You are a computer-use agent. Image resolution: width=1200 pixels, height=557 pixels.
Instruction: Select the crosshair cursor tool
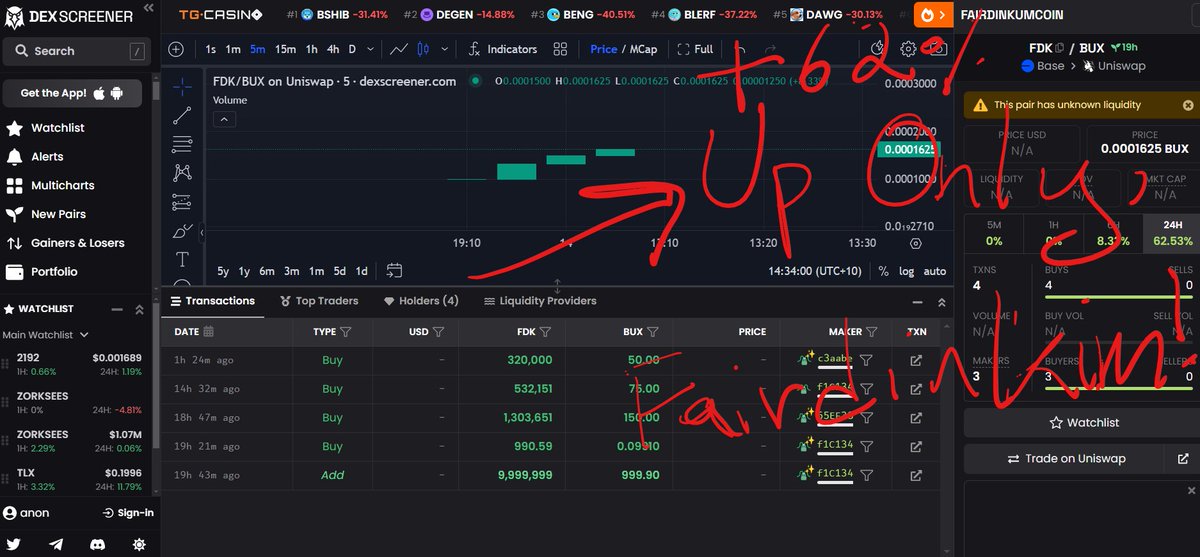coord(182,87)
